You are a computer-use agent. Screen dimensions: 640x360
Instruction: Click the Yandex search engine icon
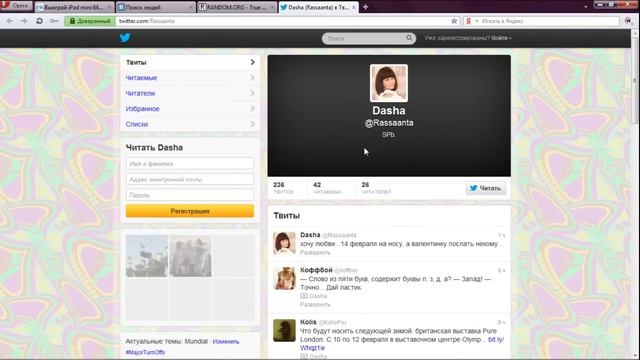point(469,21)
